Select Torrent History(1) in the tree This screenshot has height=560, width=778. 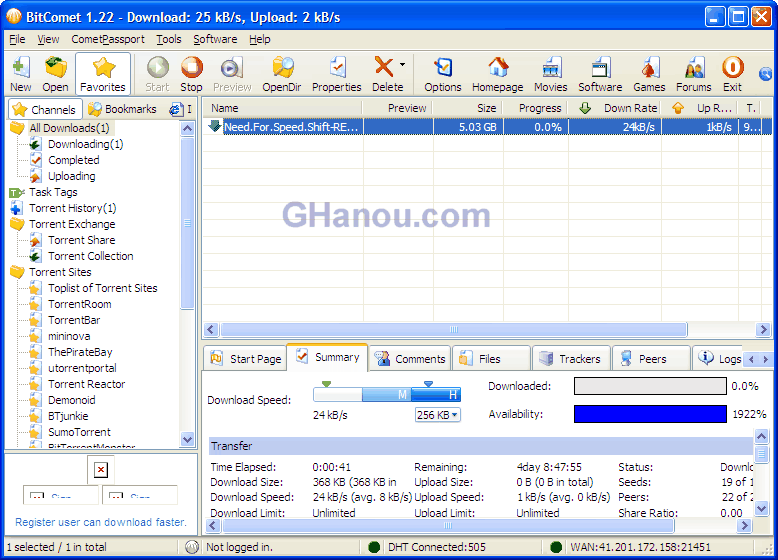click(x=72, y=208)
